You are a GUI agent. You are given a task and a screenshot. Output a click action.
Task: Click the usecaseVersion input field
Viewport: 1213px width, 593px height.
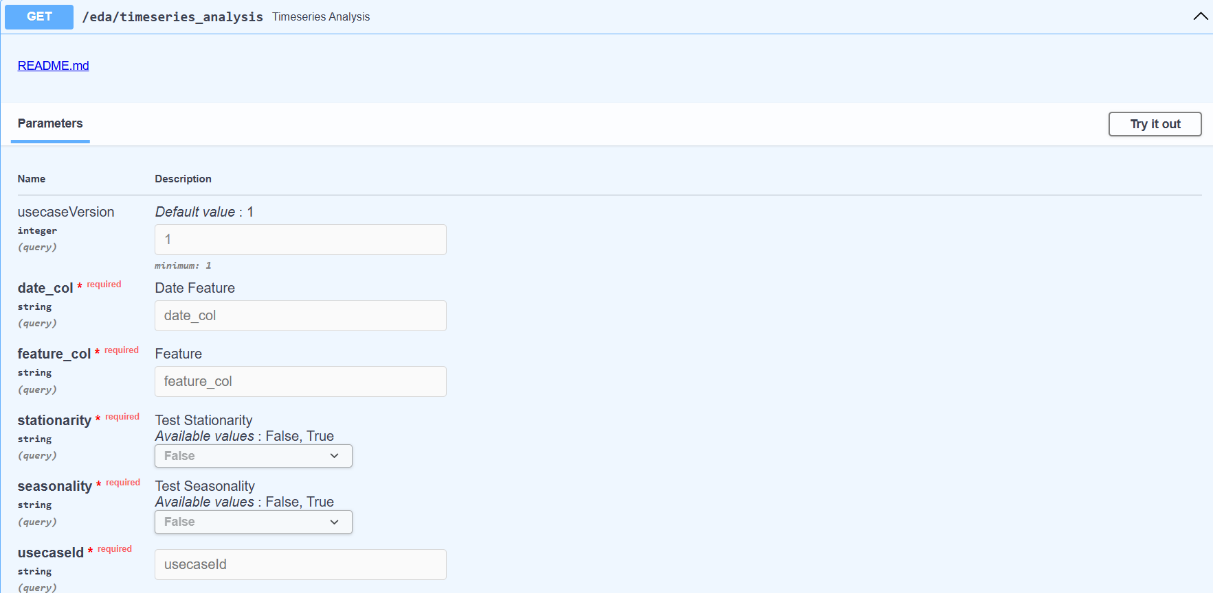click(300, 239)
